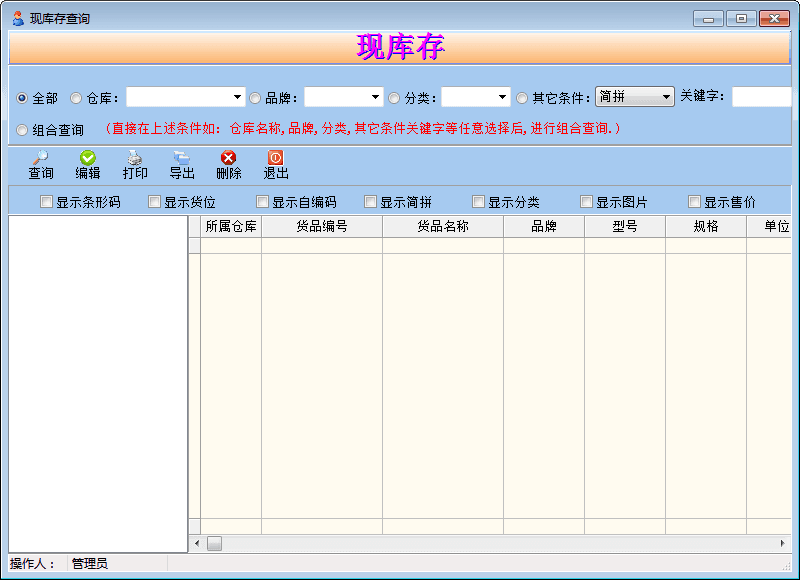
Task: Click the horizontal scrollbar right arrow
Action: (783, 543)
